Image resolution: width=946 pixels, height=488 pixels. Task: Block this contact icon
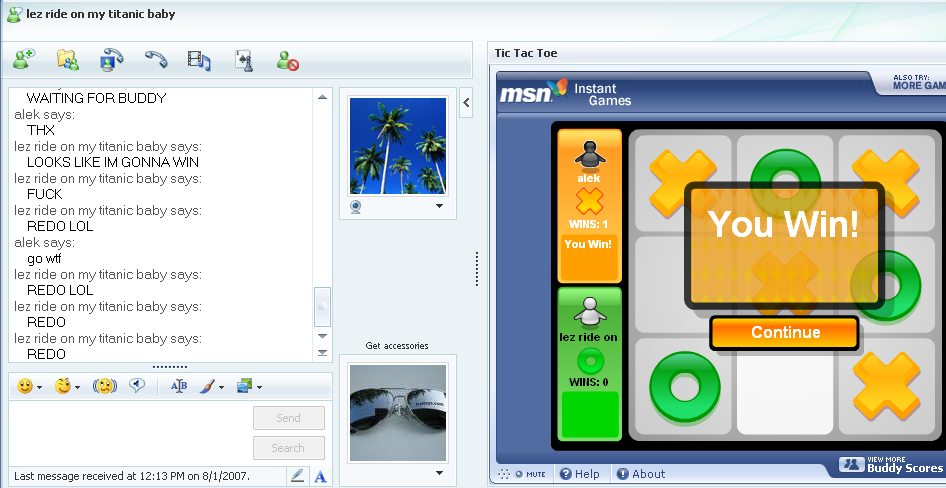(x=288, y=60)
